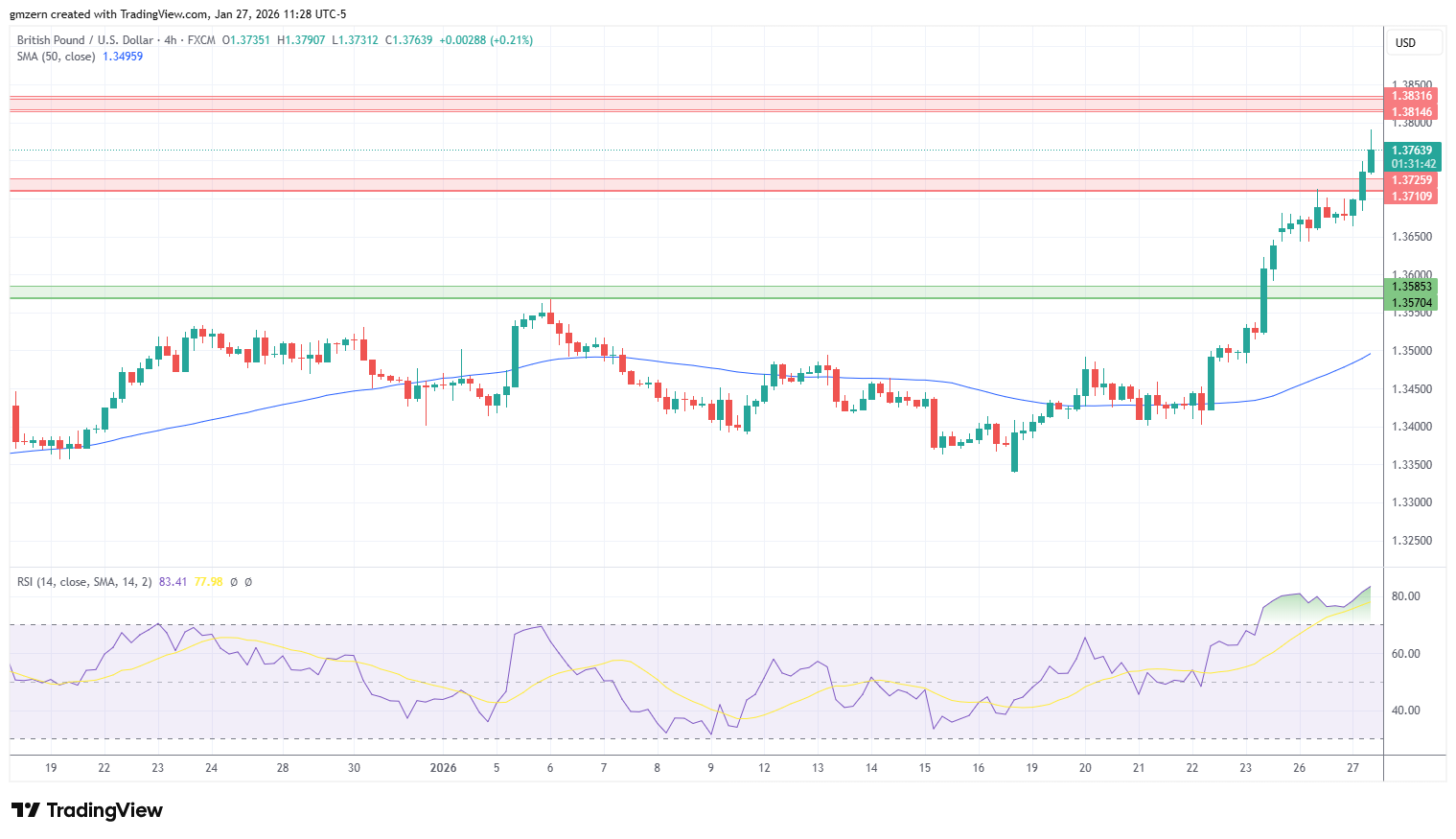Click the current price label 1.37639
This screenshot has width=1456, height=839.
click(1412, 151)
